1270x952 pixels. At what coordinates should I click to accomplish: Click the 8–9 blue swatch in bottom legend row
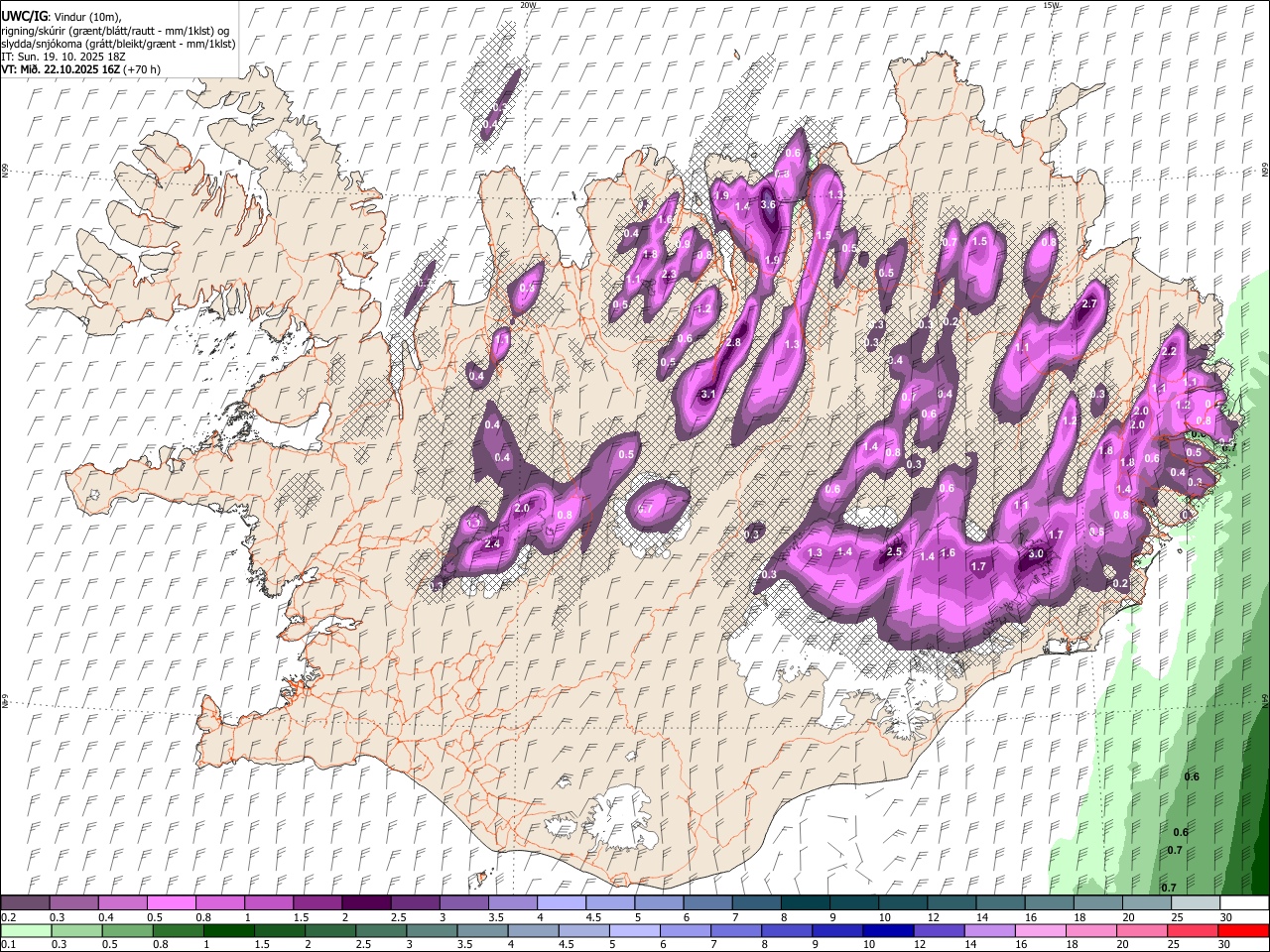point(787,931)
